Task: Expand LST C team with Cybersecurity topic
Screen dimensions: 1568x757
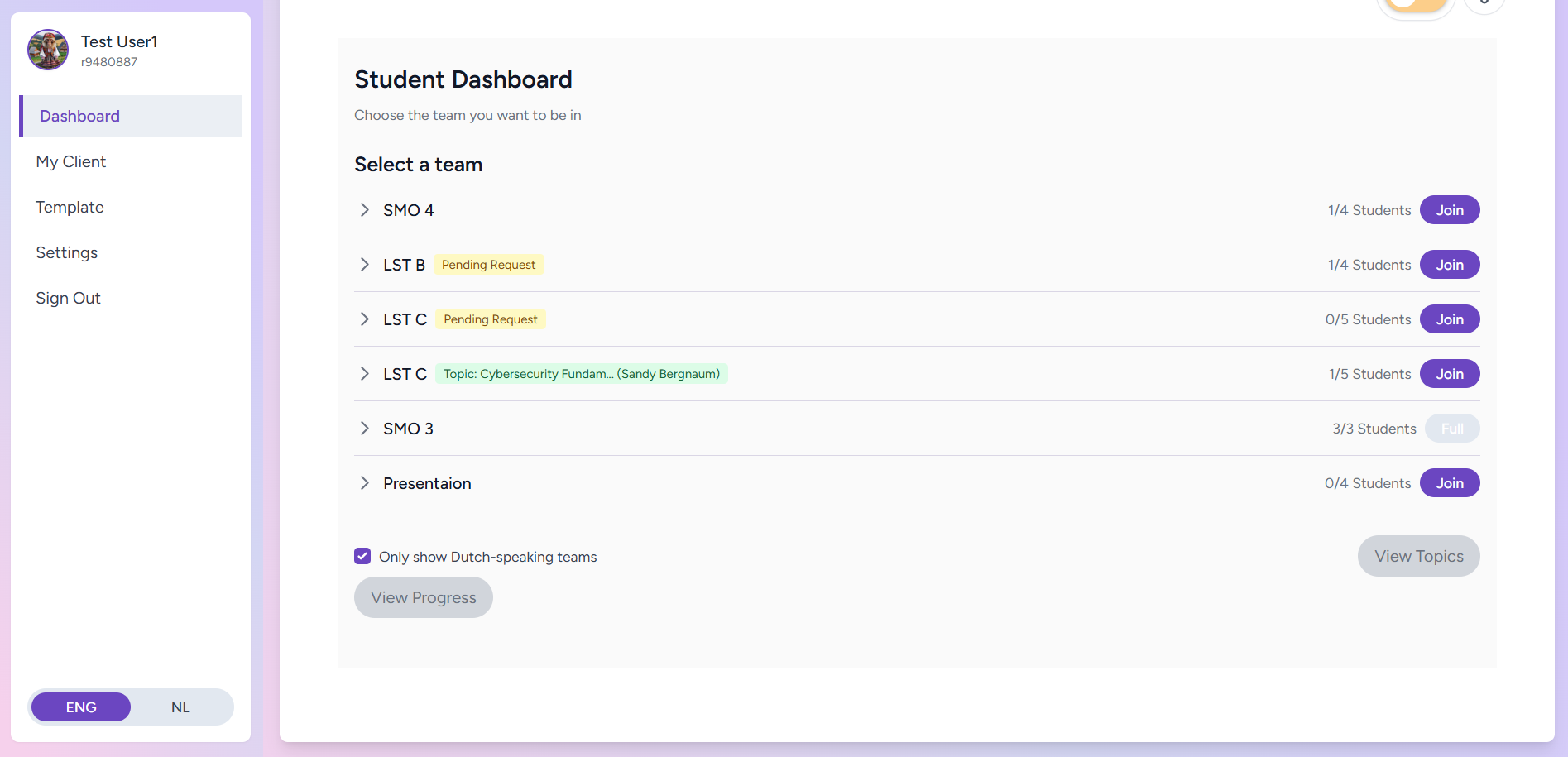Action: pos(364,374)
